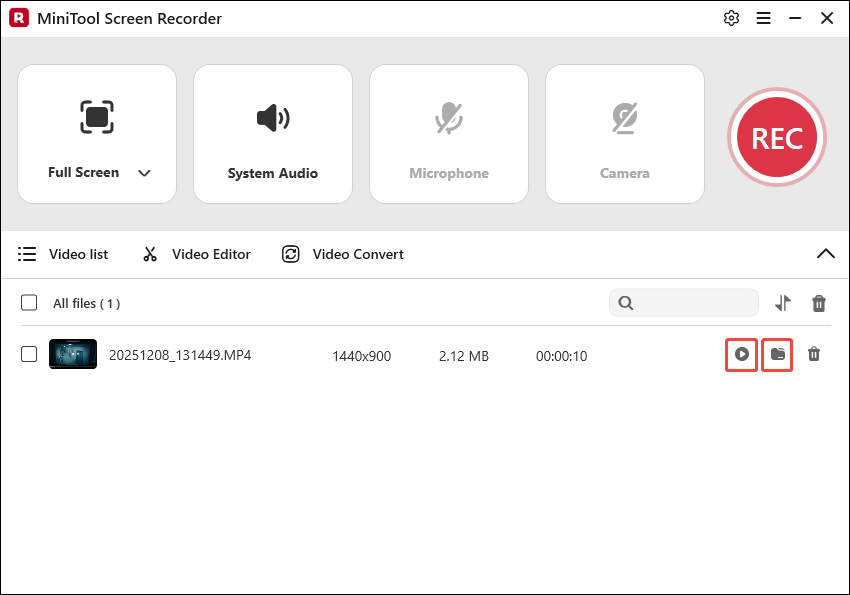The image size is (850, 595).
Task: Check the All files checkbox
Action: click(x=29, y=303)
